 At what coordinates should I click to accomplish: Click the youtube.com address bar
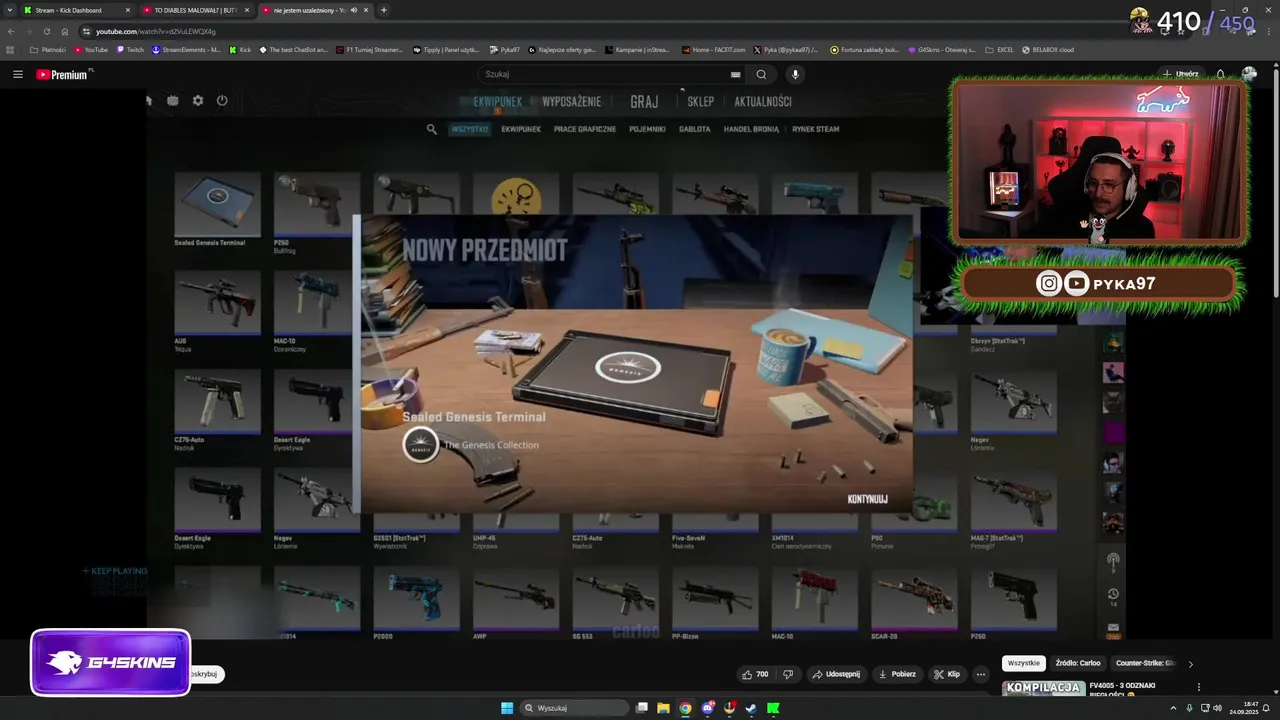(x=600, y=31)
